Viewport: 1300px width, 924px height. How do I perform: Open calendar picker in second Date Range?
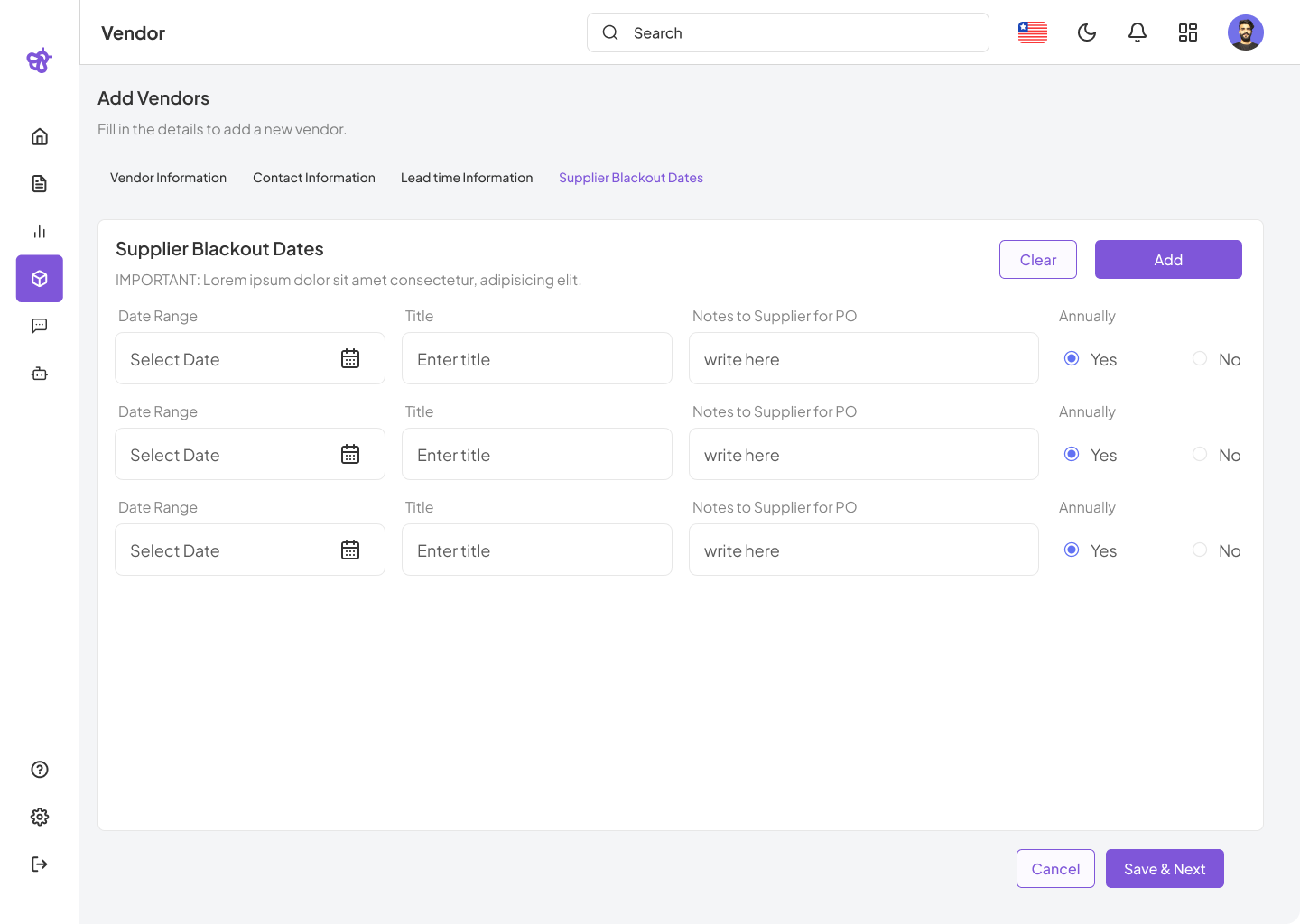[350, 455]
